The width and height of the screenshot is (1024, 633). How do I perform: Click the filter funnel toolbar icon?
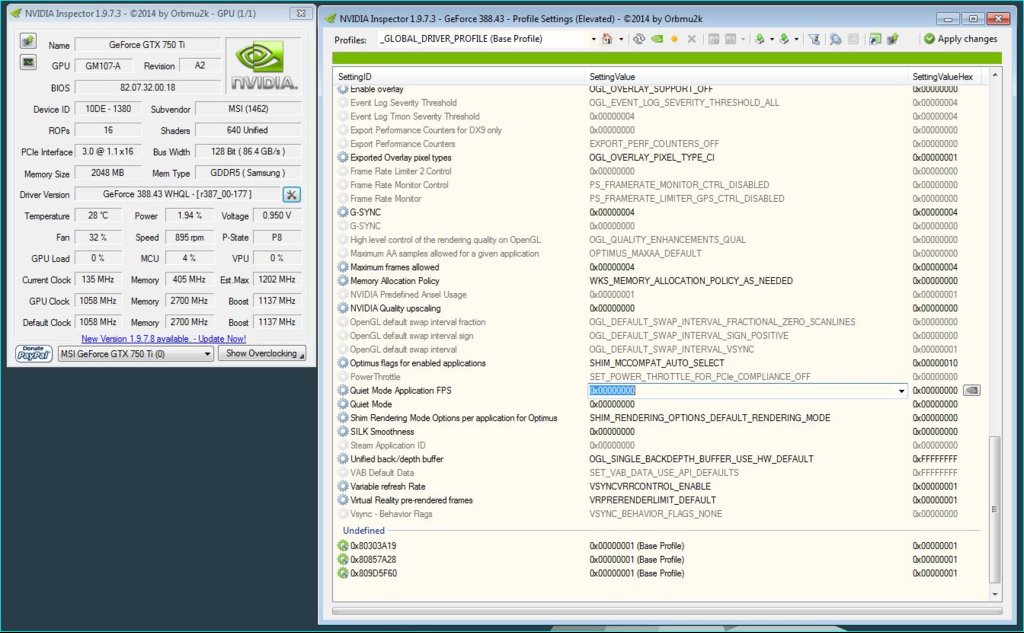tap(814, 39)
